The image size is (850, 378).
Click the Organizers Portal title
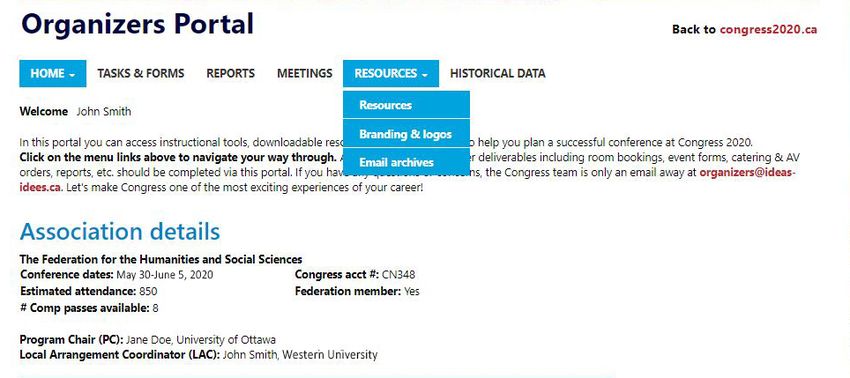[137, 23]
